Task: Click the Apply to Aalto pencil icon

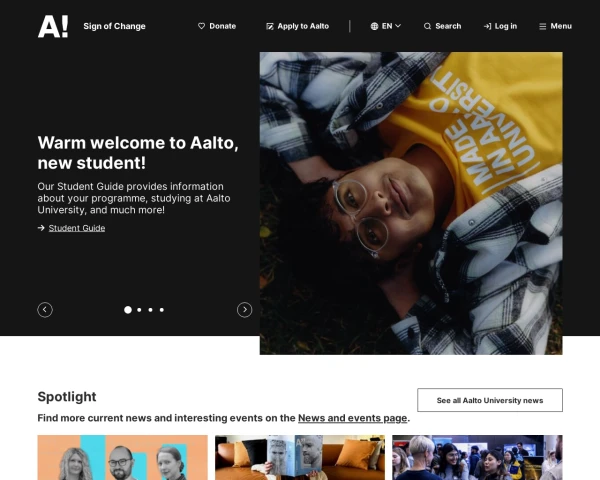Action: [x=270, y=26]
